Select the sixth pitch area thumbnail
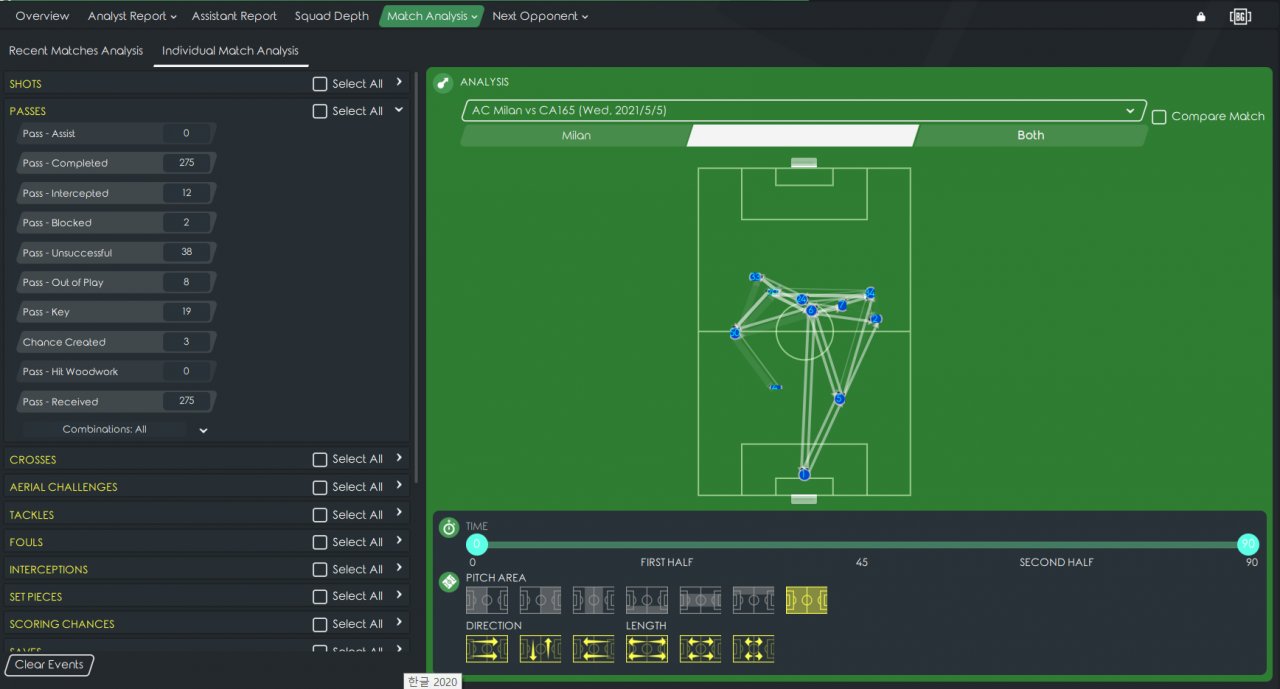This screenshot has height=689, width=1280. (753, 600)
